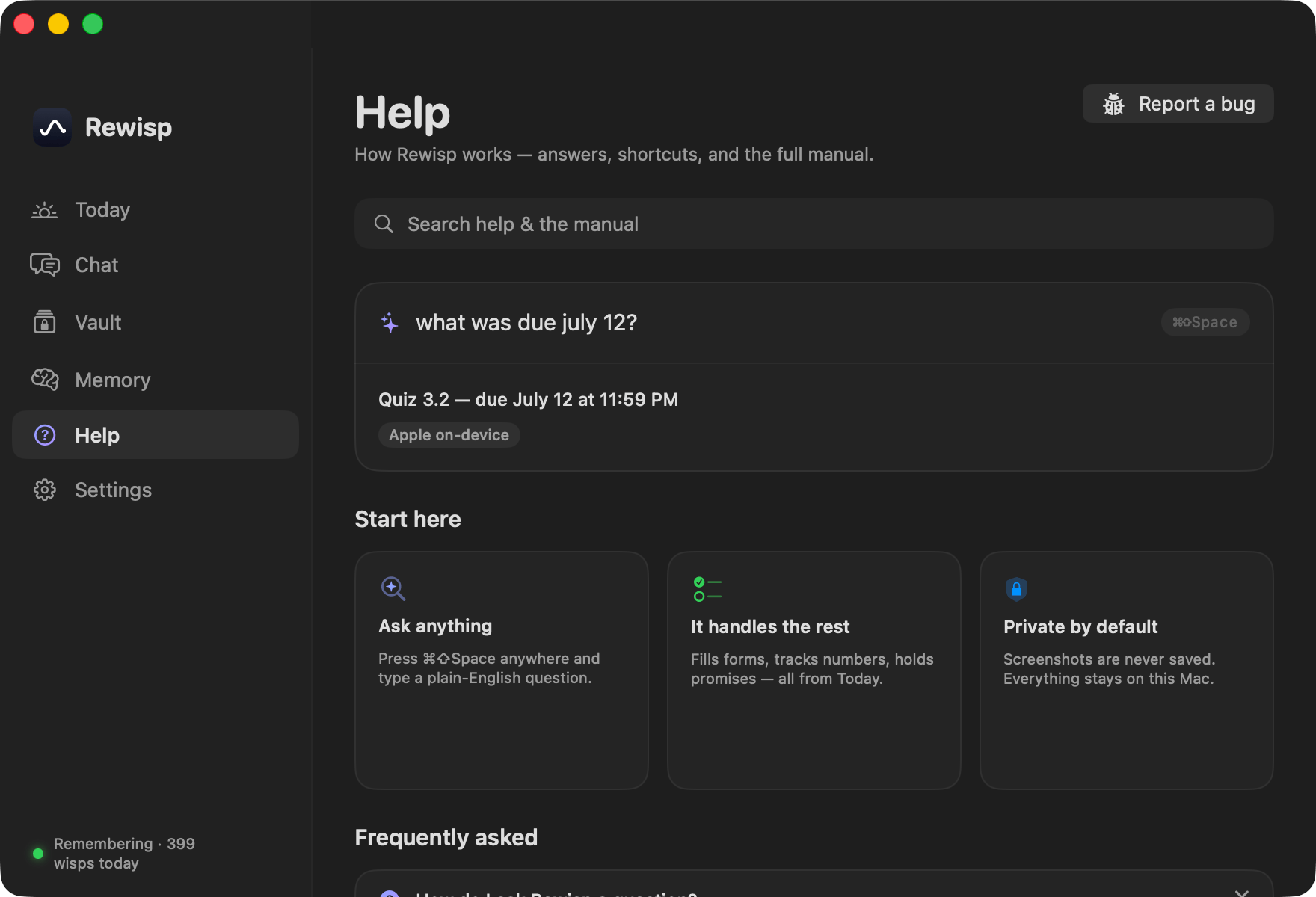Open the Vault lock icon
Image resolution: width=1316 pixels, height=897 pixels.
(45, 322)
